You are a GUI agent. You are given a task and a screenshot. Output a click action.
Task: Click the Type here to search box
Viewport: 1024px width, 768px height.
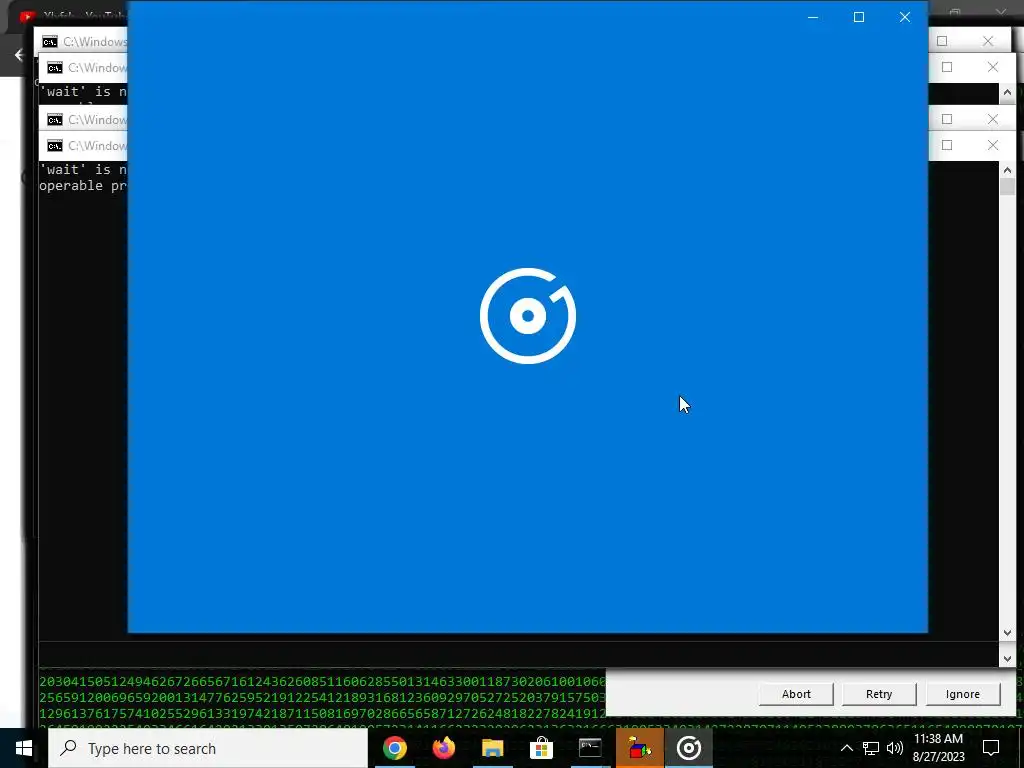[x=208, y=748]
